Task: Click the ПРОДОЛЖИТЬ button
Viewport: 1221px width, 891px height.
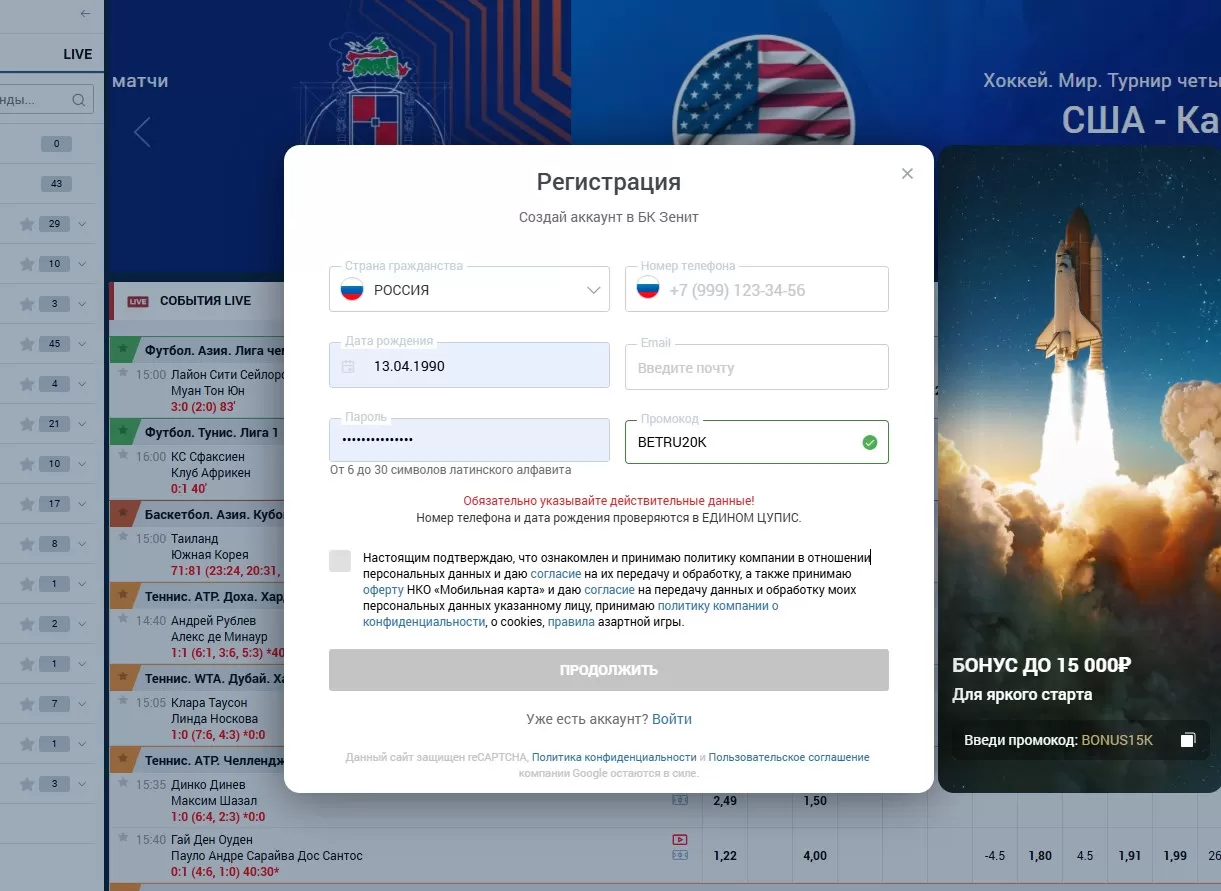Action: point(609,670)
